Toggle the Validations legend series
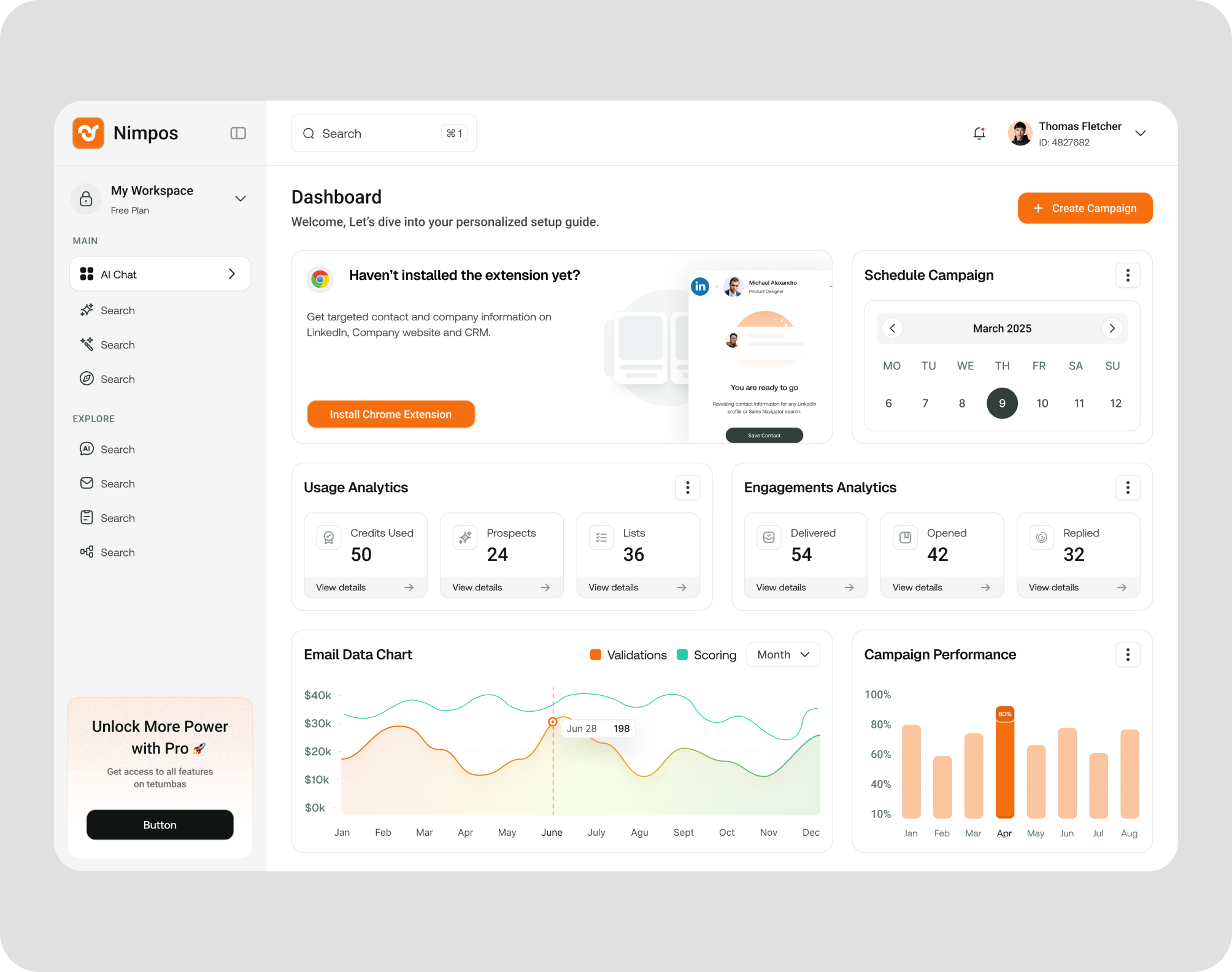This screenshot has height=972, width=1232. [628, 655]
